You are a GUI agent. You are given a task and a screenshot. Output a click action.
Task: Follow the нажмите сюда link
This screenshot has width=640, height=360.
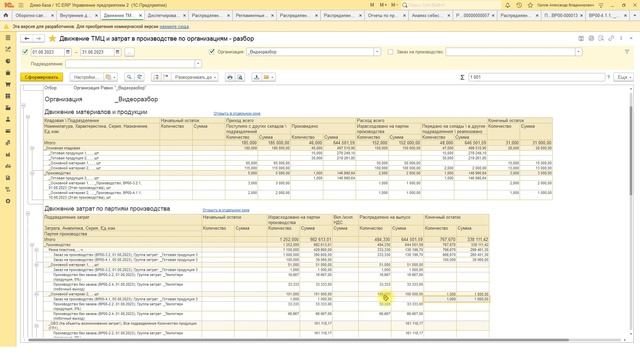point(174,27)
